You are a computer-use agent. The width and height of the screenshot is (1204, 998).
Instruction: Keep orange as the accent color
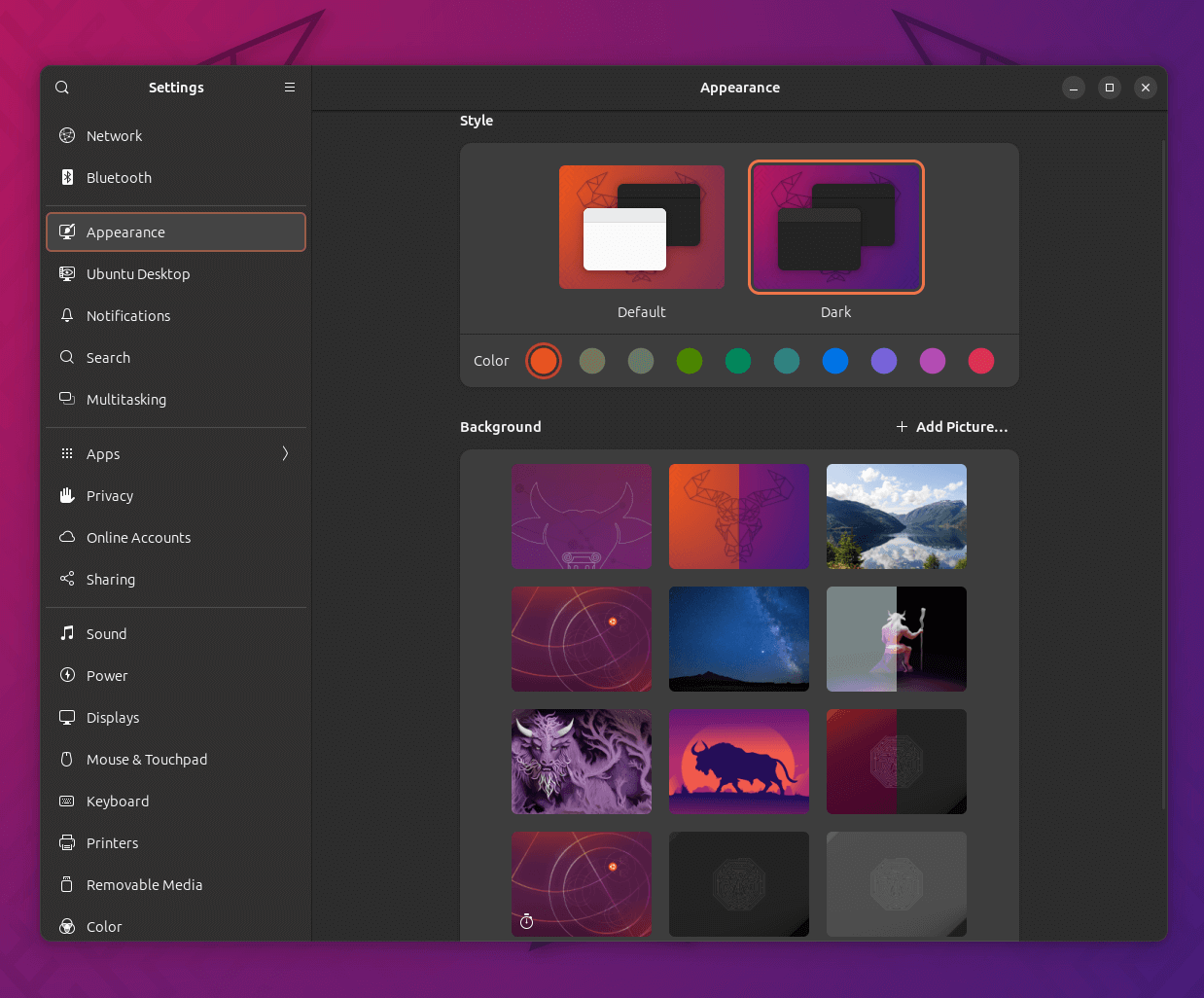tap(544, 360)
